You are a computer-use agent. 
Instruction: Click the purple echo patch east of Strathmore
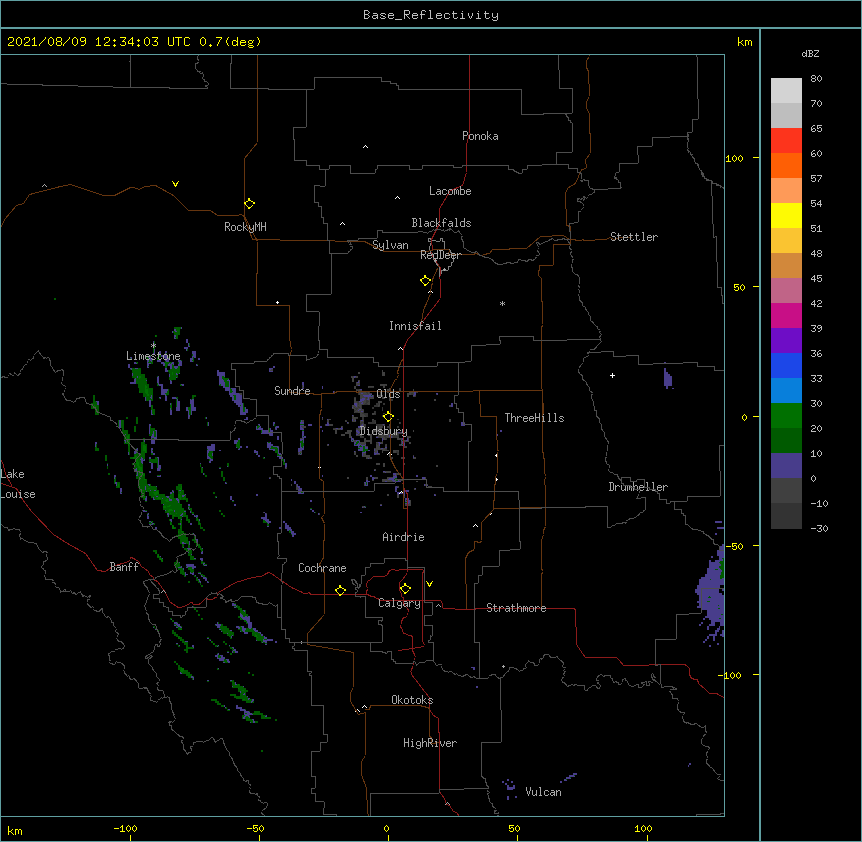712,591
